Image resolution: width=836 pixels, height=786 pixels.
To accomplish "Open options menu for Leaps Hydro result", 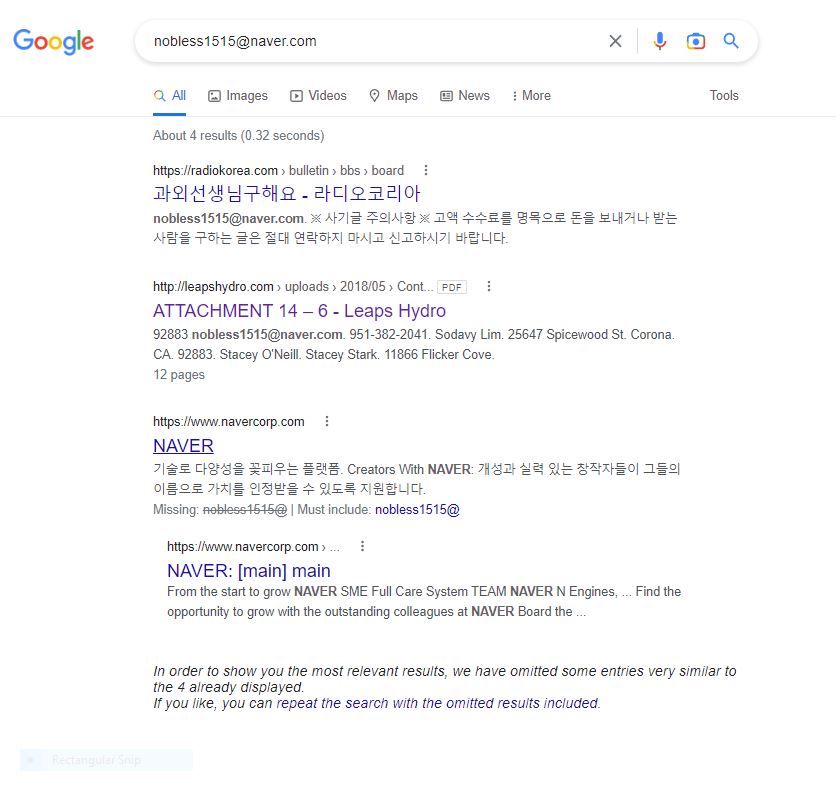I will pyautogui.click(x=489, y=286).
